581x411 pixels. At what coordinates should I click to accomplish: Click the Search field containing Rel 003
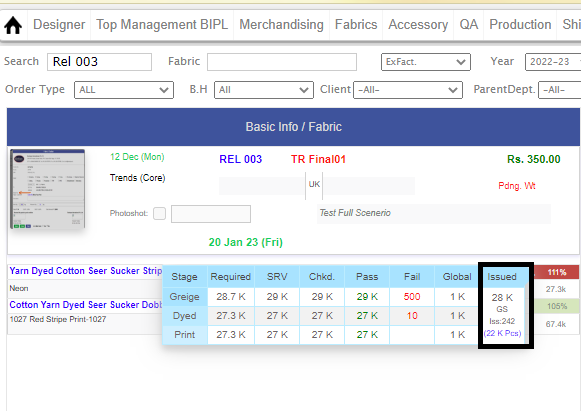tap(99, 62)
